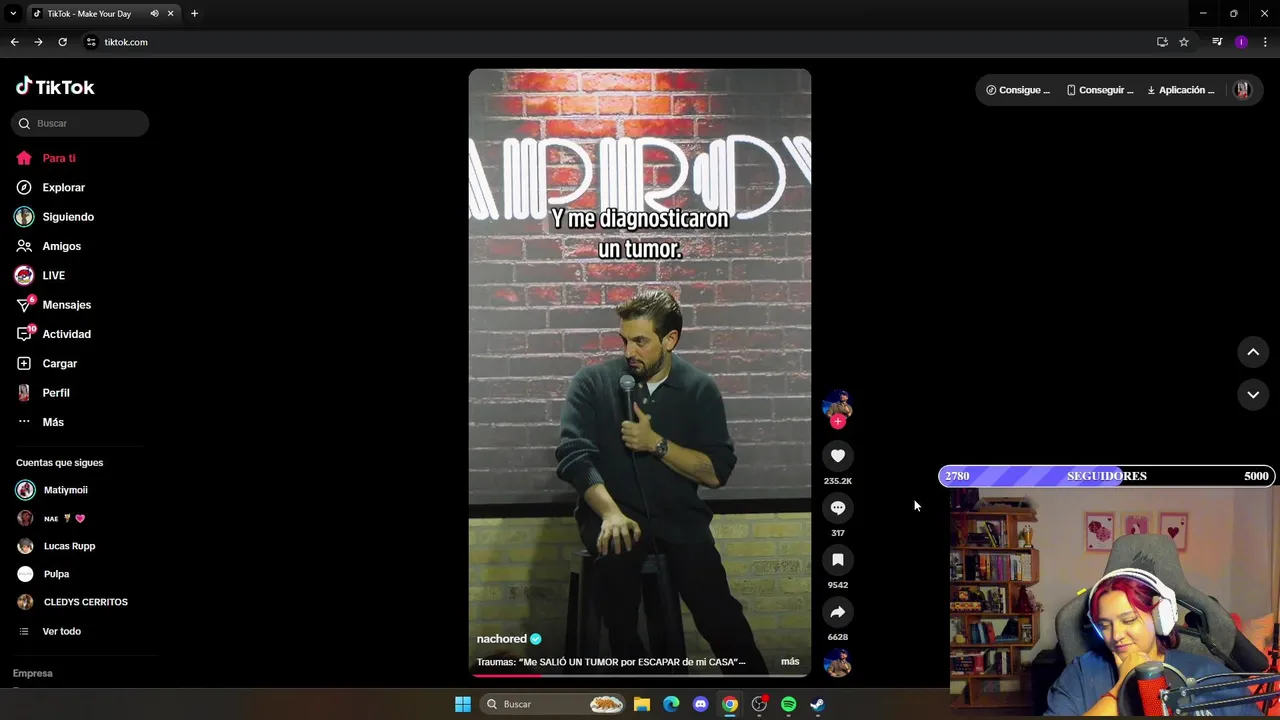Open Spotify from the taskbar
This screenshot has height=720, width=1280.
click(788, 704)
